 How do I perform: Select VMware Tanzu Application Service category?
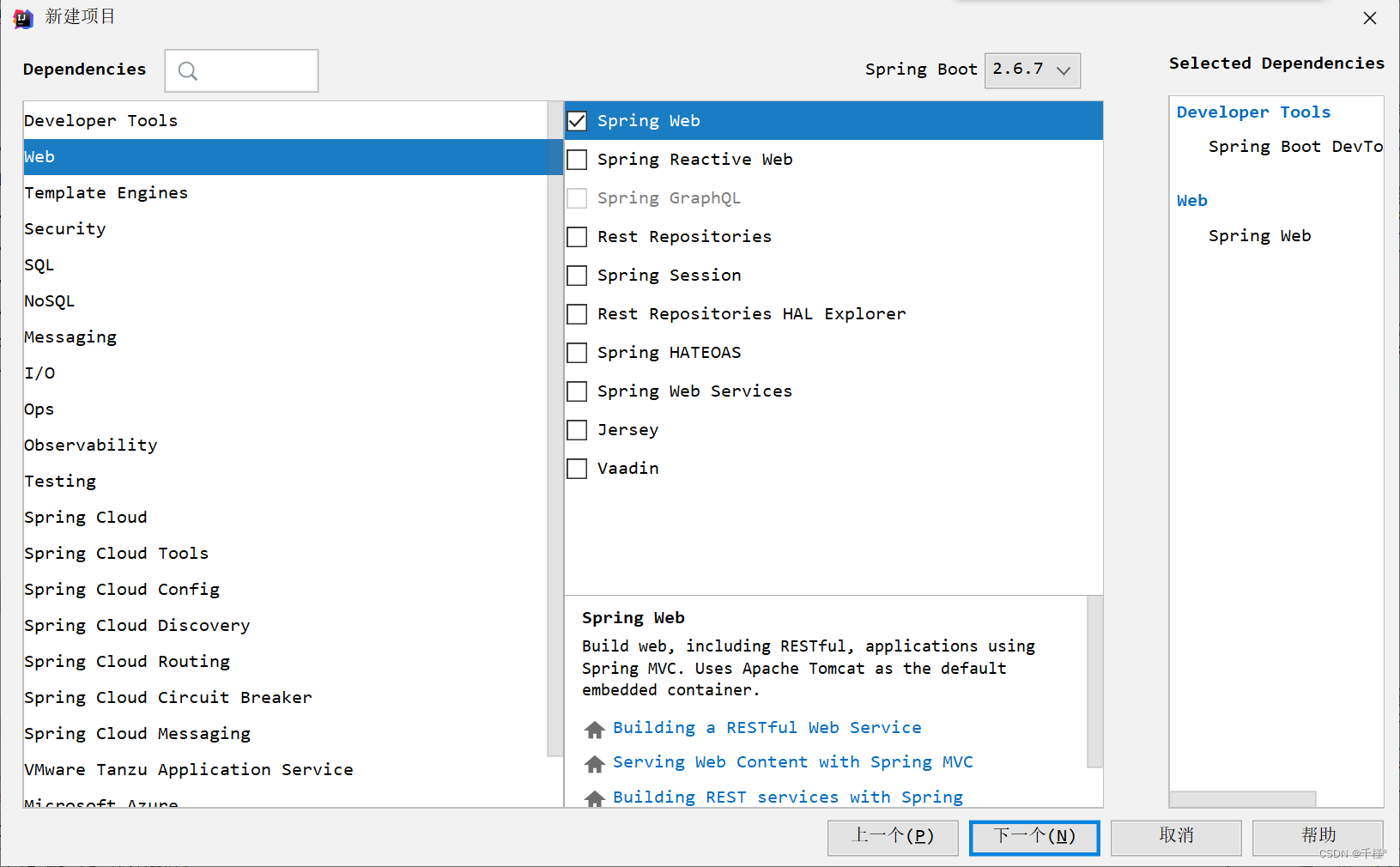pos(285,770)
